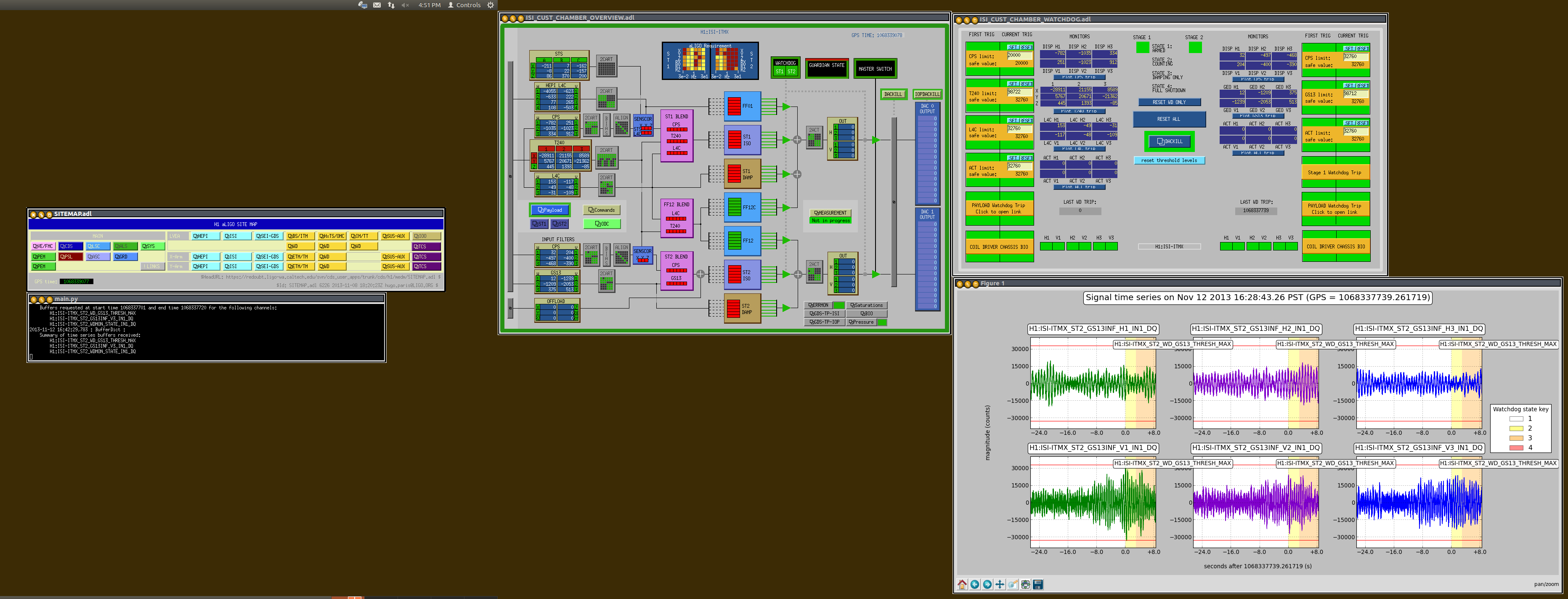This screenshot has height=599, width=1568.
Task: Open the ST2 BLEND block
Action: [677, 270]
